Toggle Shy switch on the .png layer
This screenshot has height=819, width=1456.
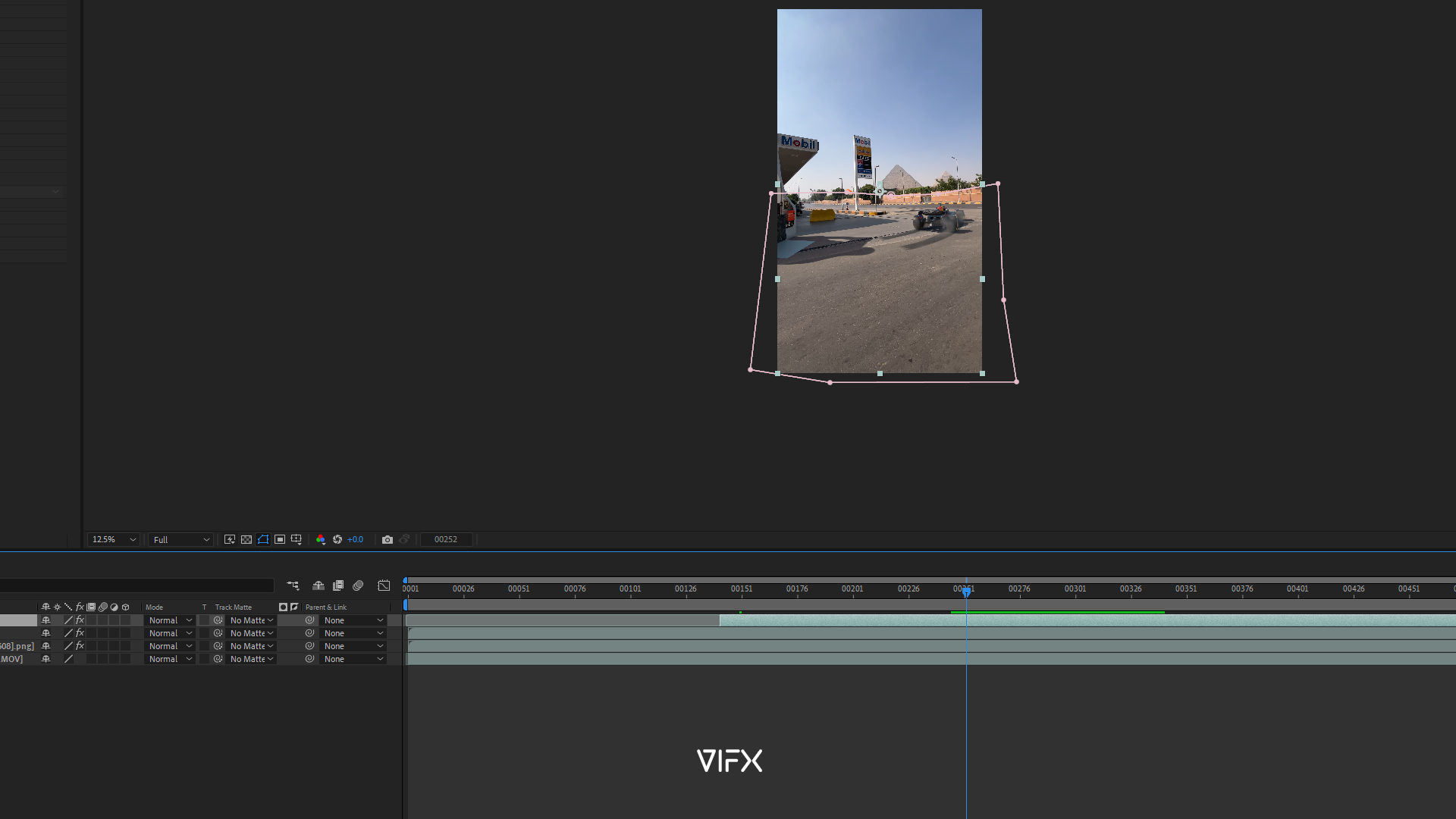pos(45,646)
